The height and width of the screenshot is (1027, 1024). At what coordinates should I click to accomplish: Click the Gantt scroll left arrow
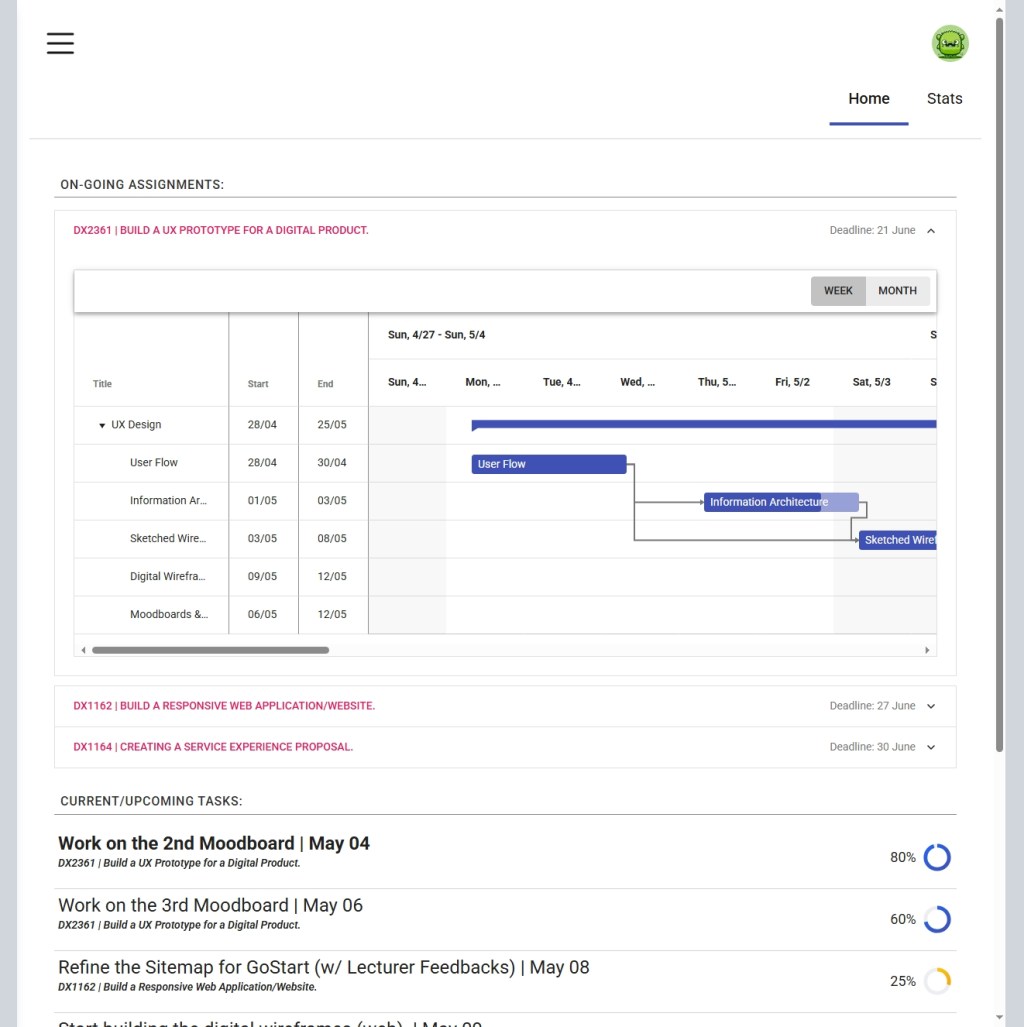(x=83, y=650)
